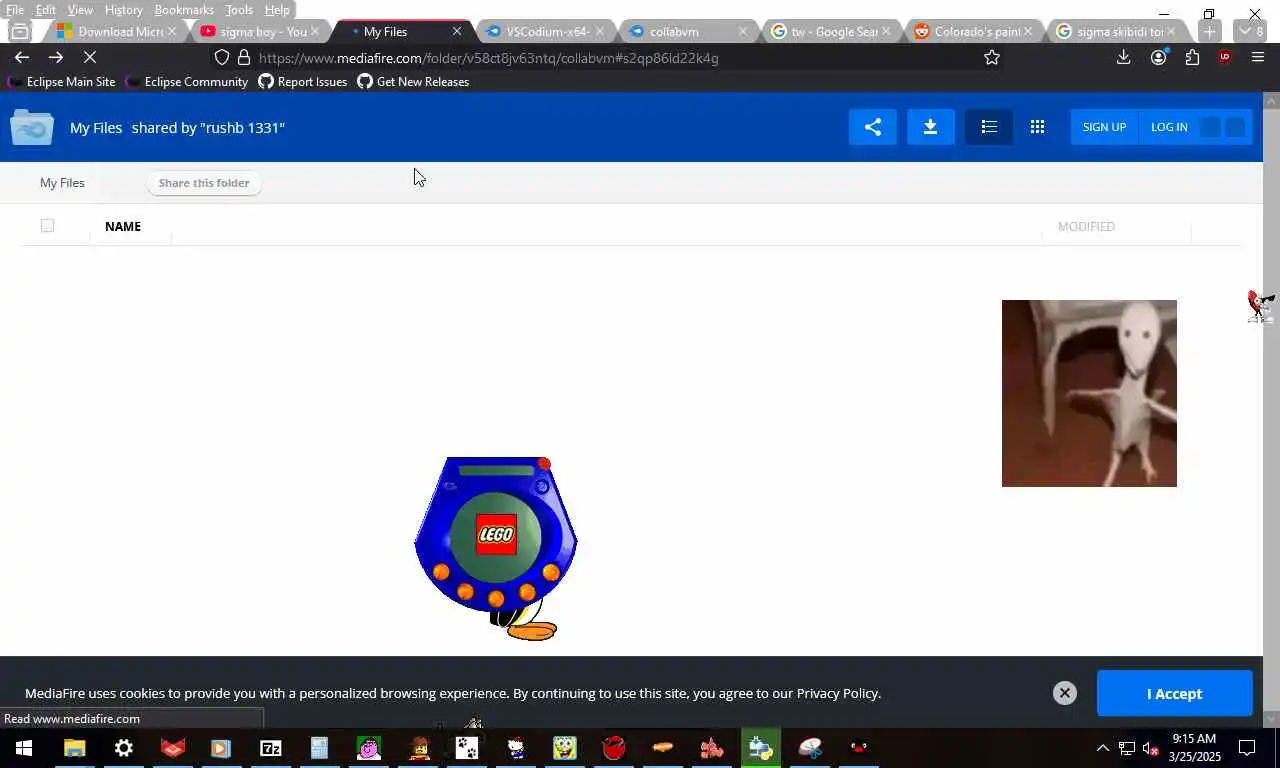
Task: Open the extensions puzzle icon
Action: pyautogui.click(x=1192, y=58)
